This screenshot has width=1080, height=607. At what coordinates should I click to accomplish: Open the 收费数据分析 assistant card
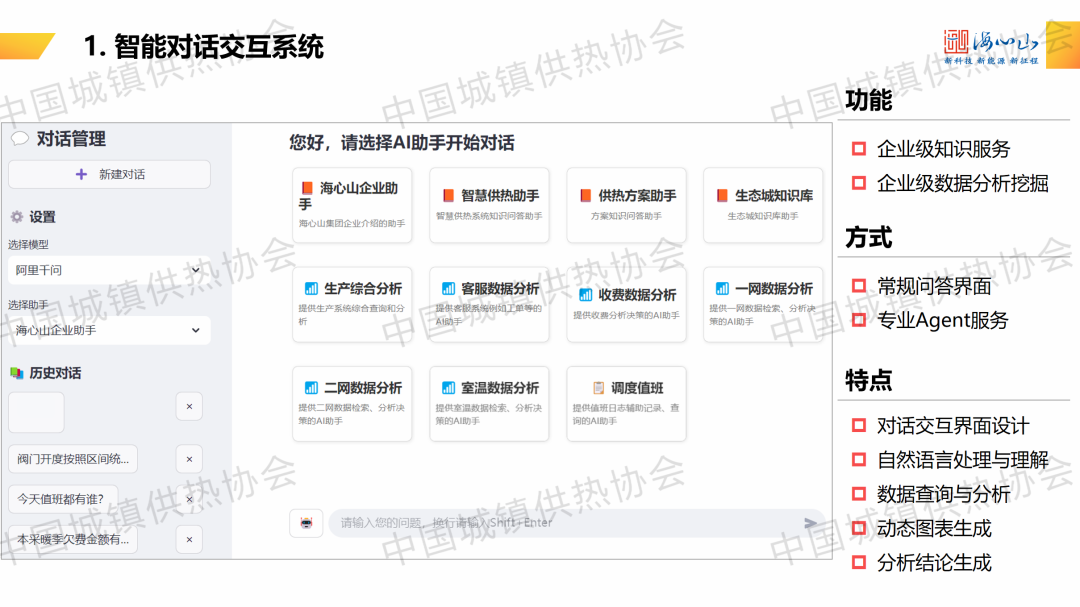[x=626, y=304]
